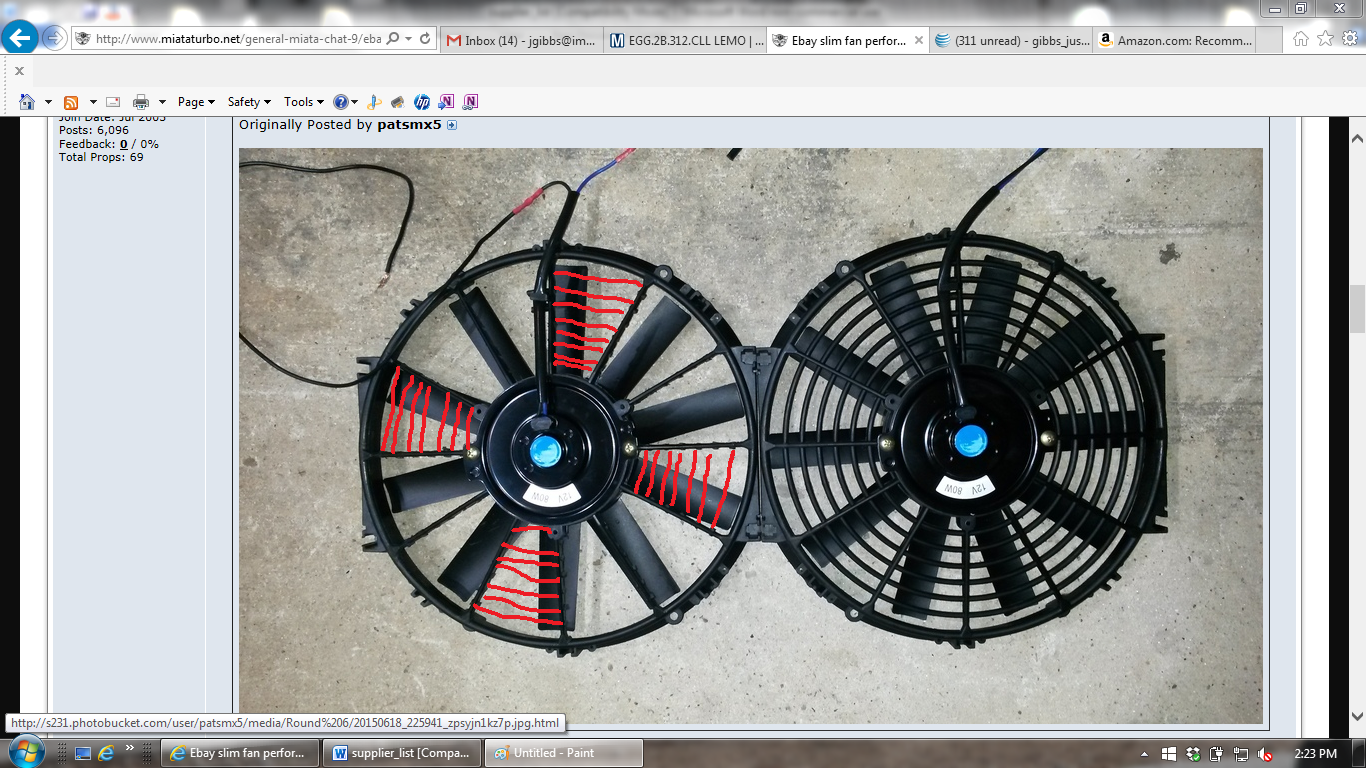Click the view-post arrow beside patsmx5
This screenshot has height=768, width=1366.
[x=452, y=125]
